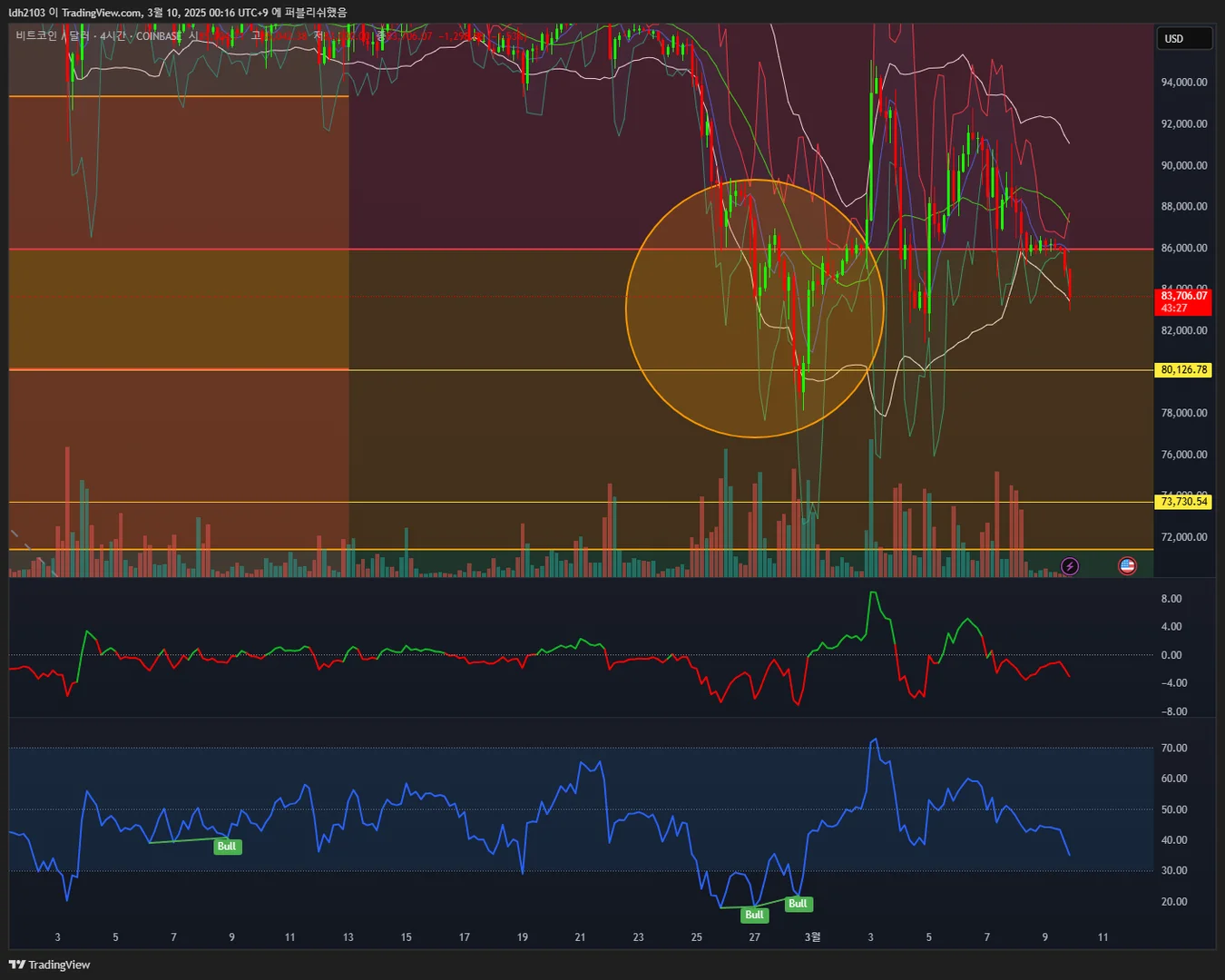
Task: Click the TradingView logo at bottom left
Action: (x=50, y=965)
